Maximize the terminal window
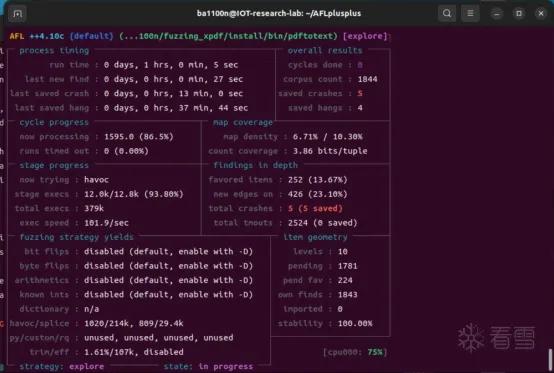Image resolution: width=554 pixels, height=373 pixels. [x=519, y=14]
